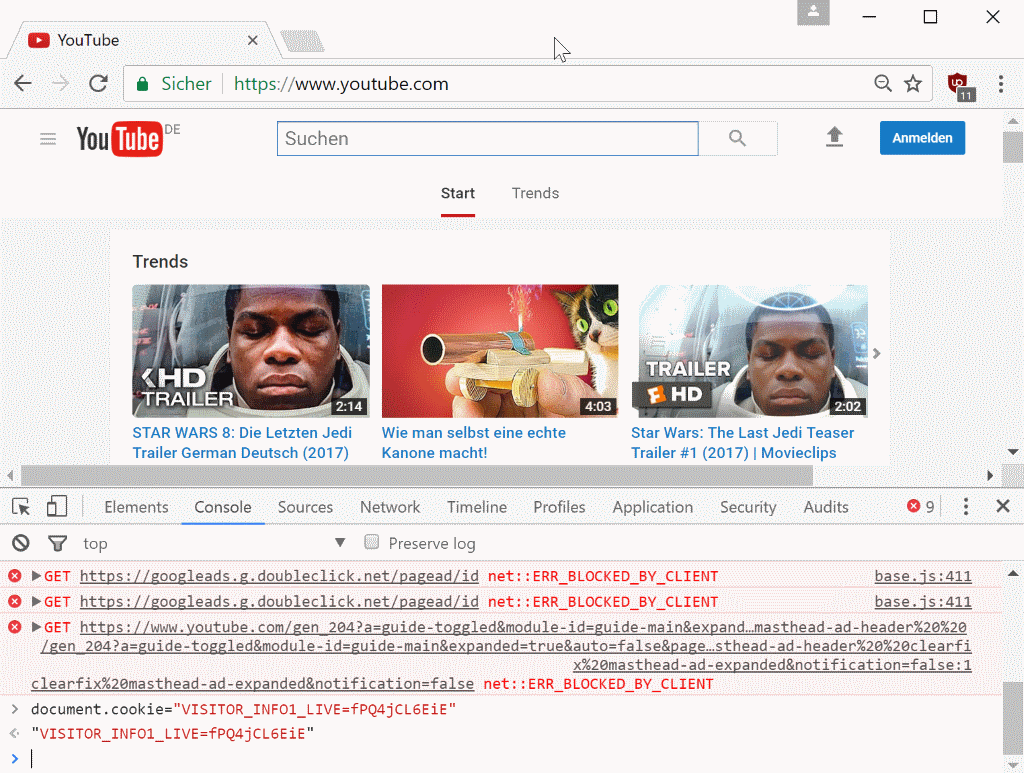The image size is (1024, 773).
Task: Open Star Wars The Last Jedi Teaser link
Action: coord(743,443)
